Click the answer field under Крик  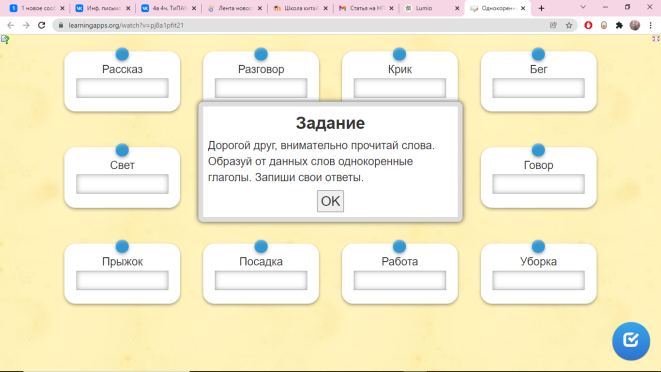pyautogui.click(x=400, y=88)
